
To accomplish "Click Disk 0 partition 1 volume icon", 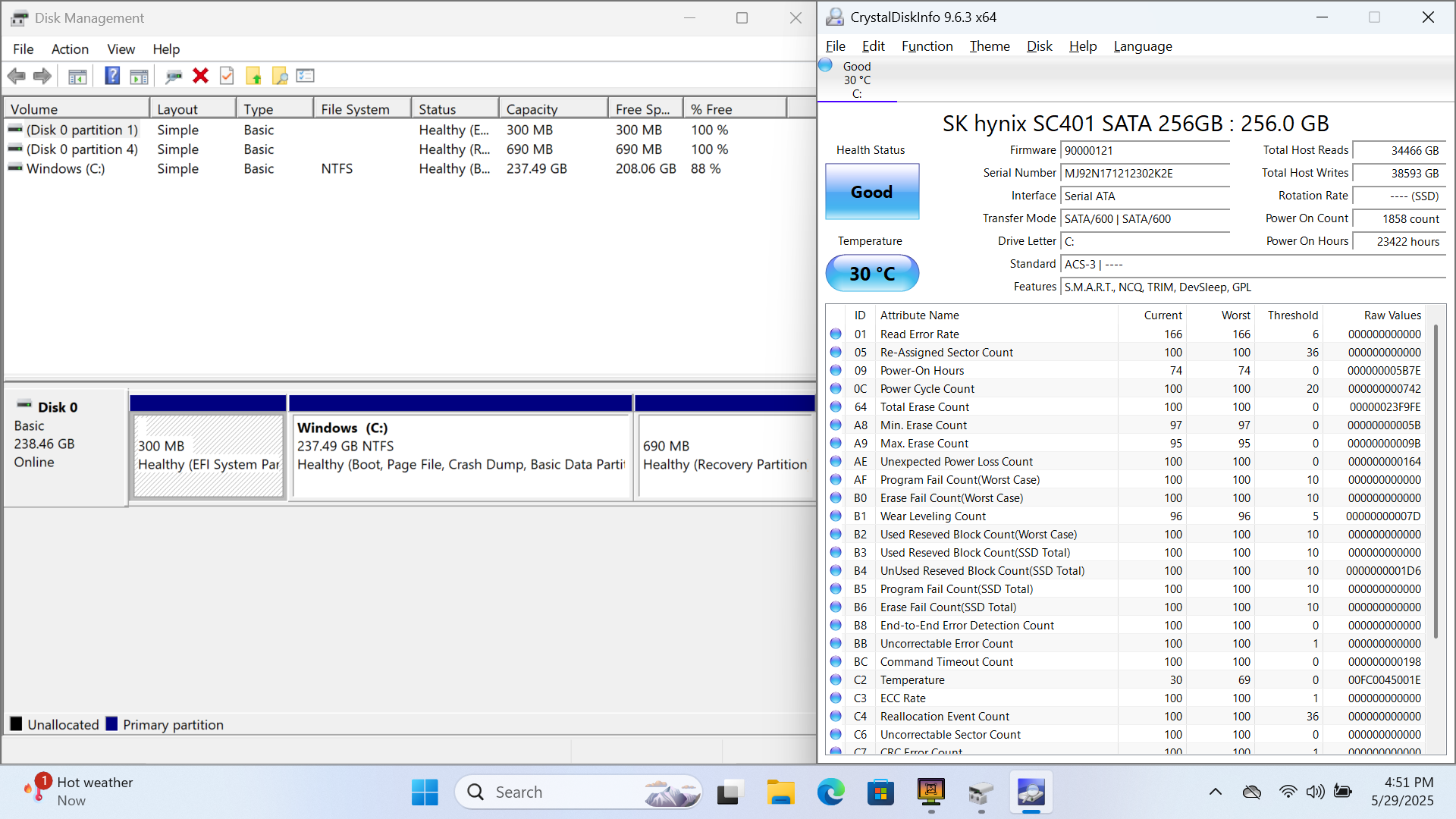I will tap(15, 130).
